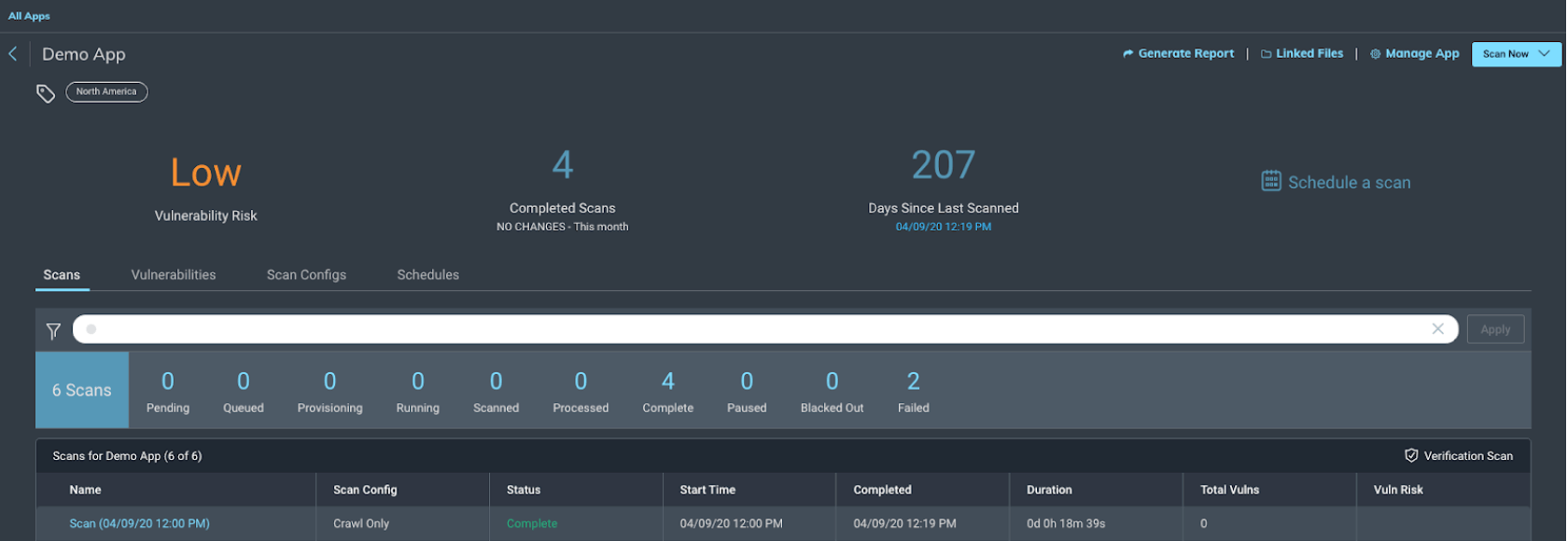This screenshot has height=541, width=1568.
Task: Expand the Scan Now dropdown arrow
Action: click(x=1545, y=54)
